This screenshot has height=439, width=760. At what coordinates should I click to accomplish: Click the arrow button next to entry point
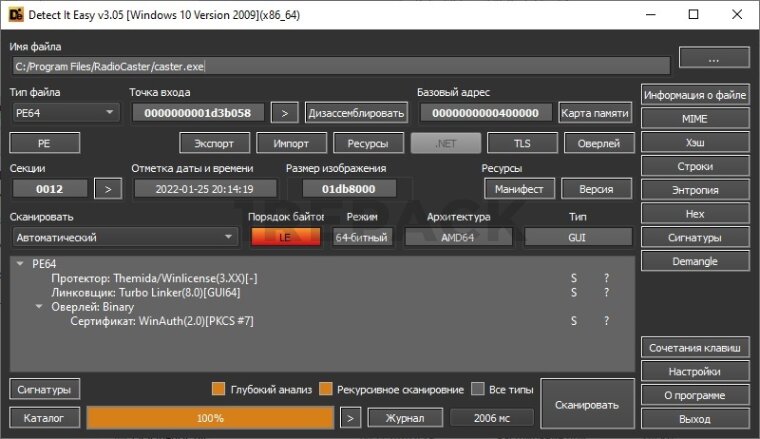pyautogui.click(x=285, y=113)
